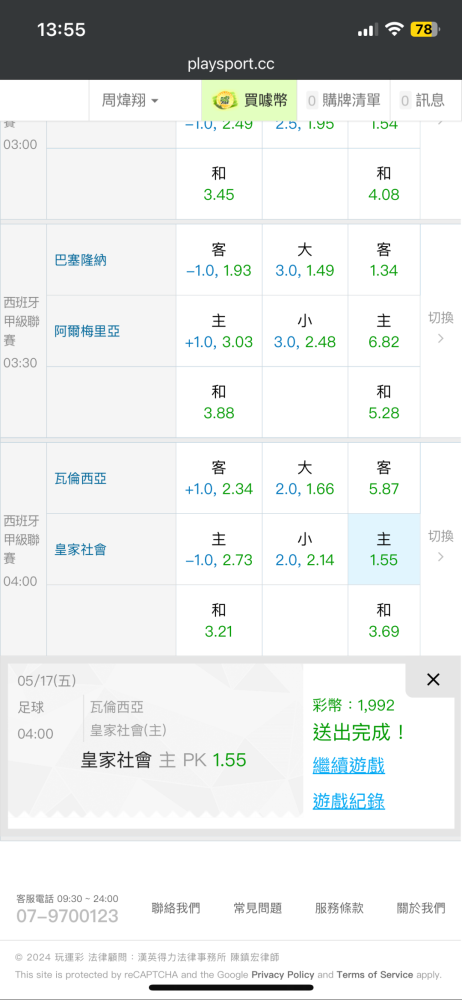Click the coin icon beside 買噱幣
The height and width of the screenshot is (1000, 462).
pyautogui.click(x=224, y=100)
